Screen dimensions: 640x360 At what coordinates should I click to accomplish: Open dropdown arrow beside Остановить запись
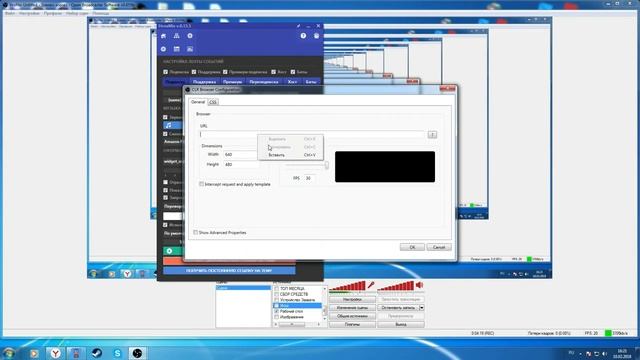coord(422,308)
